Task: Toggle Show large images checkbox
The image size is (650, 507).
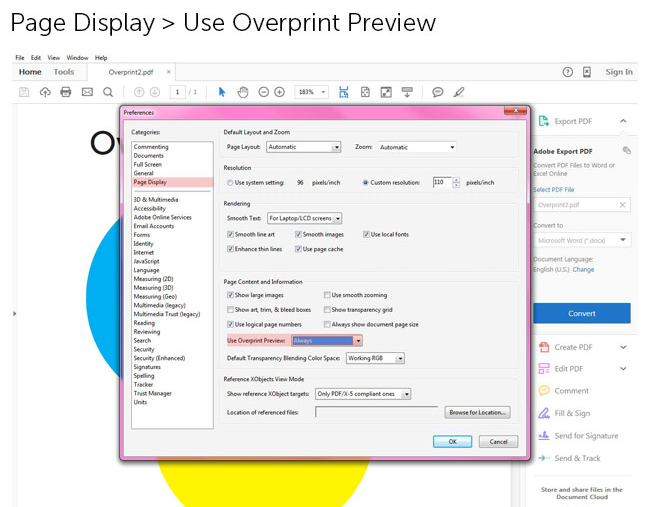Action: click(230, 295)
